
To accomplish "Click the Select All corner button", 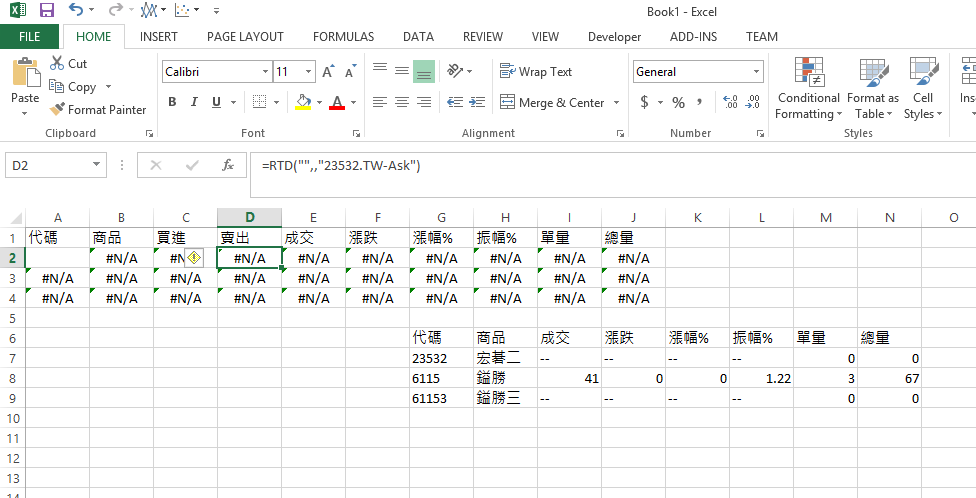I will click(12, 217).
